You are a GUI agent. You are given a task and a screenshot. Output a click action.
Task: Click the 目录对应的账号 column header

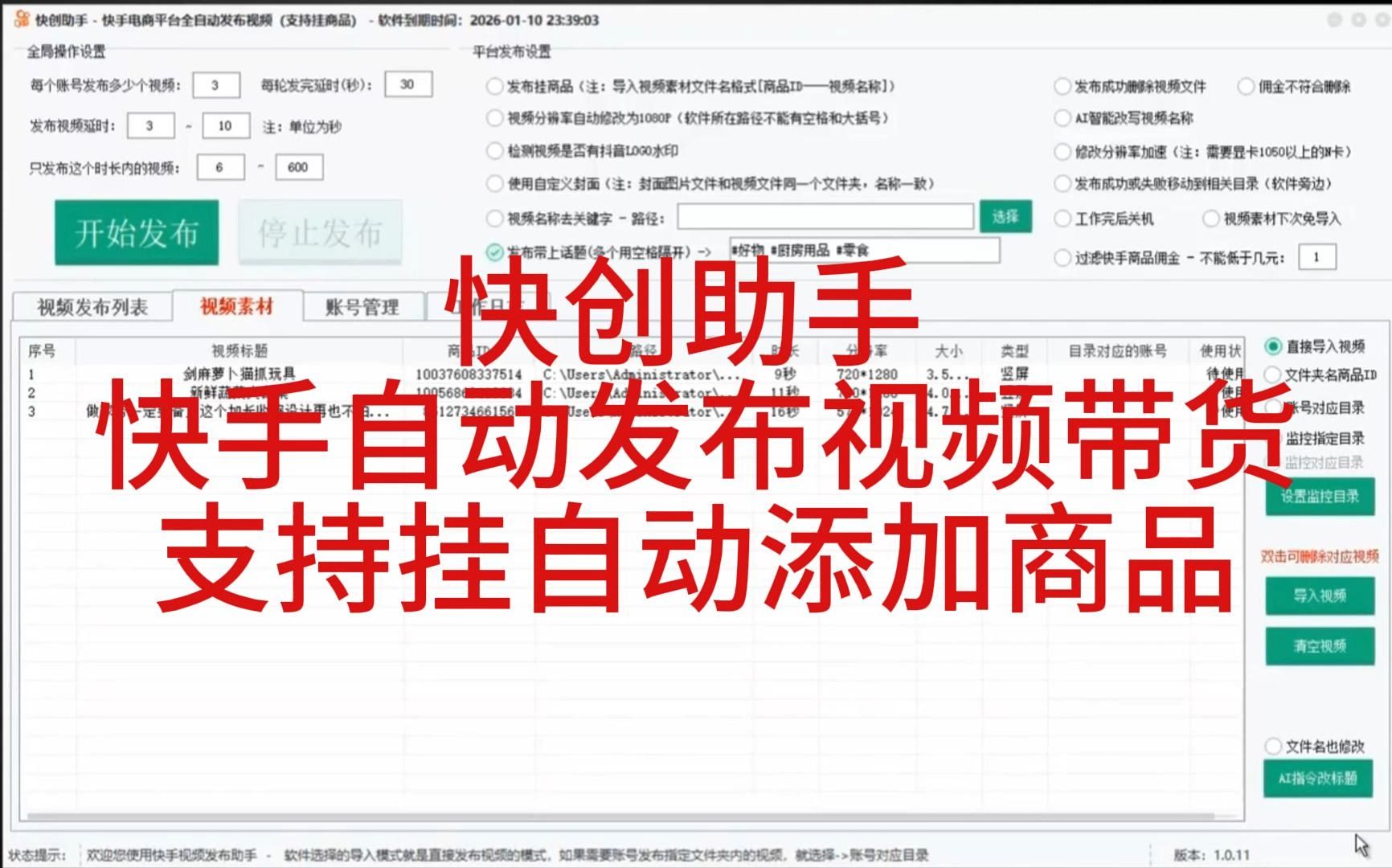point(1117,350)
